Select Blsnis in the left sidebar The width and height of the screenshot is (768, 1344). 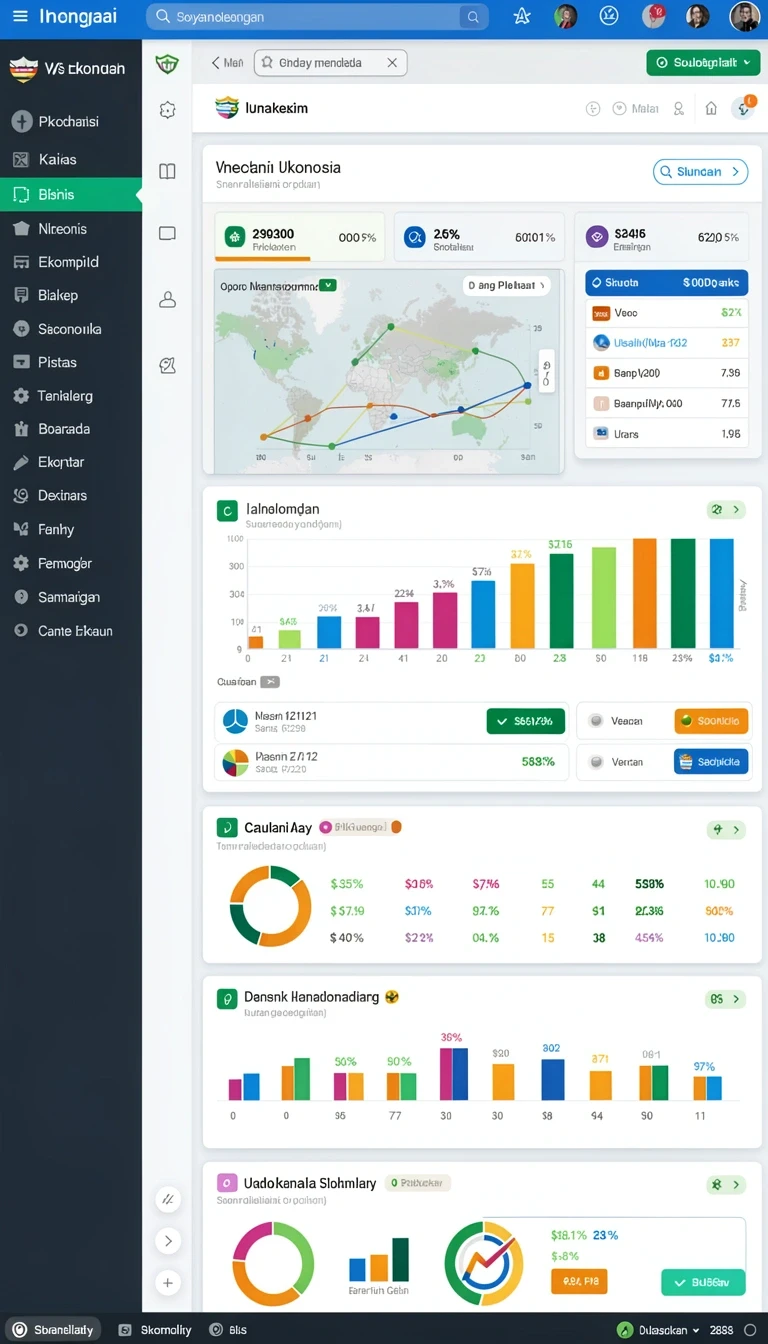pyautogui.click(x=71, y=194)
